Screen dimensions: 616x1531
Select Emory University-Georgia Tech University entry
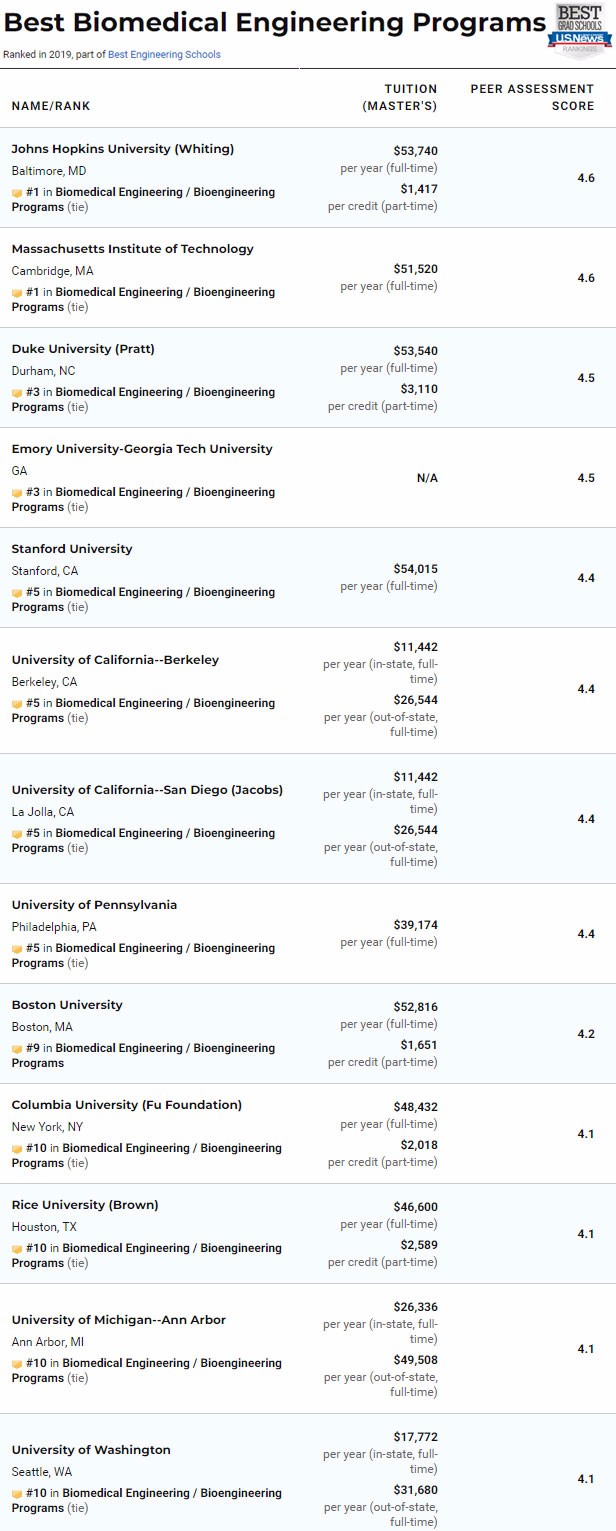(x=142, y=449)
